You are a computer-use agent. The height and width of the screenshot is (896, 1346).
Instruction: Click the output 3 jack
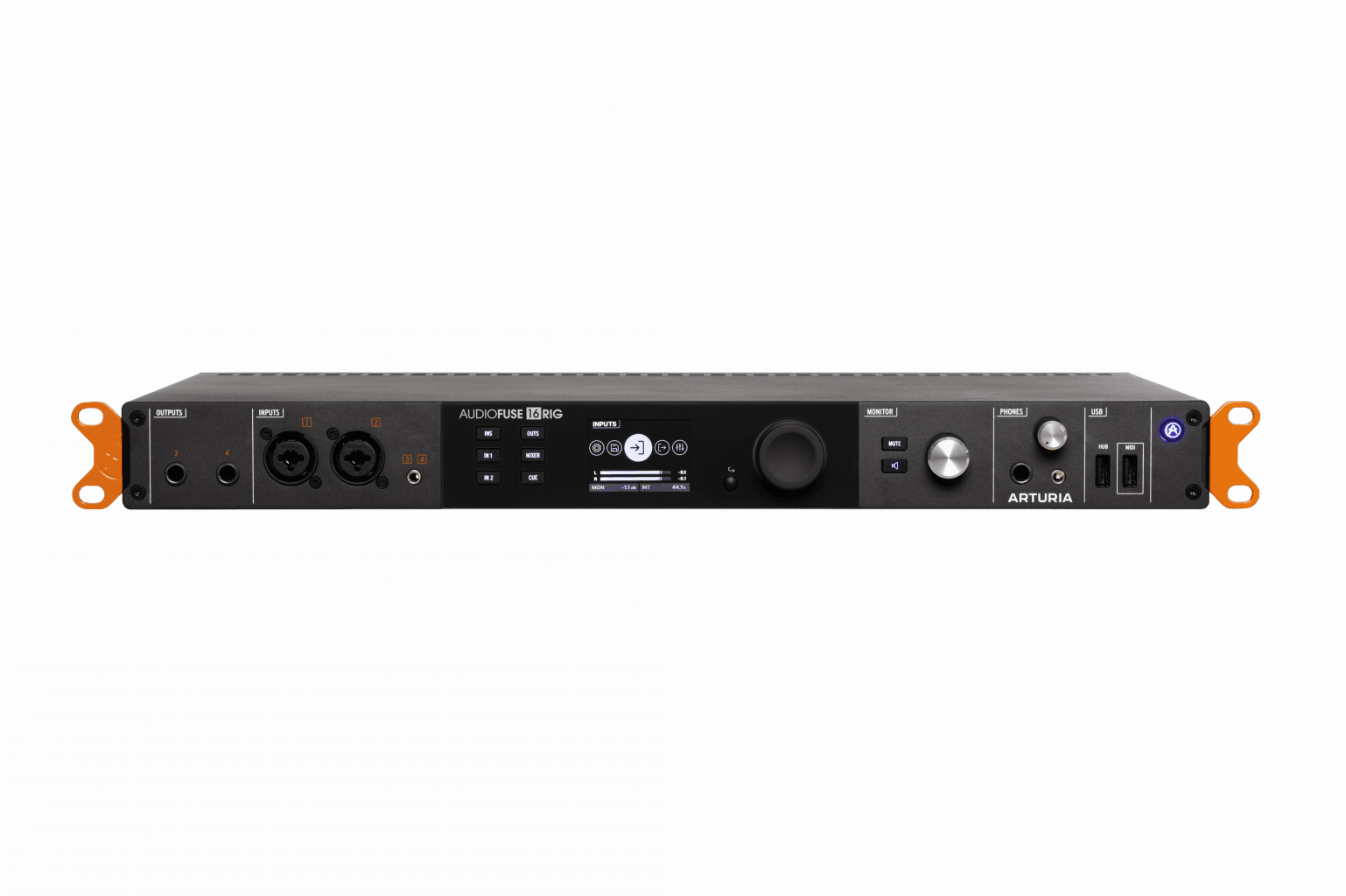pos(176,474)
